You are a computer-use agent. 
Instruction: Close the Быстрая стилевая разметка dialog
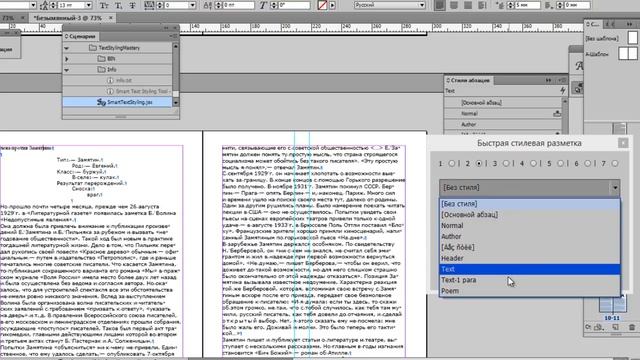click(x=623, y=143)
